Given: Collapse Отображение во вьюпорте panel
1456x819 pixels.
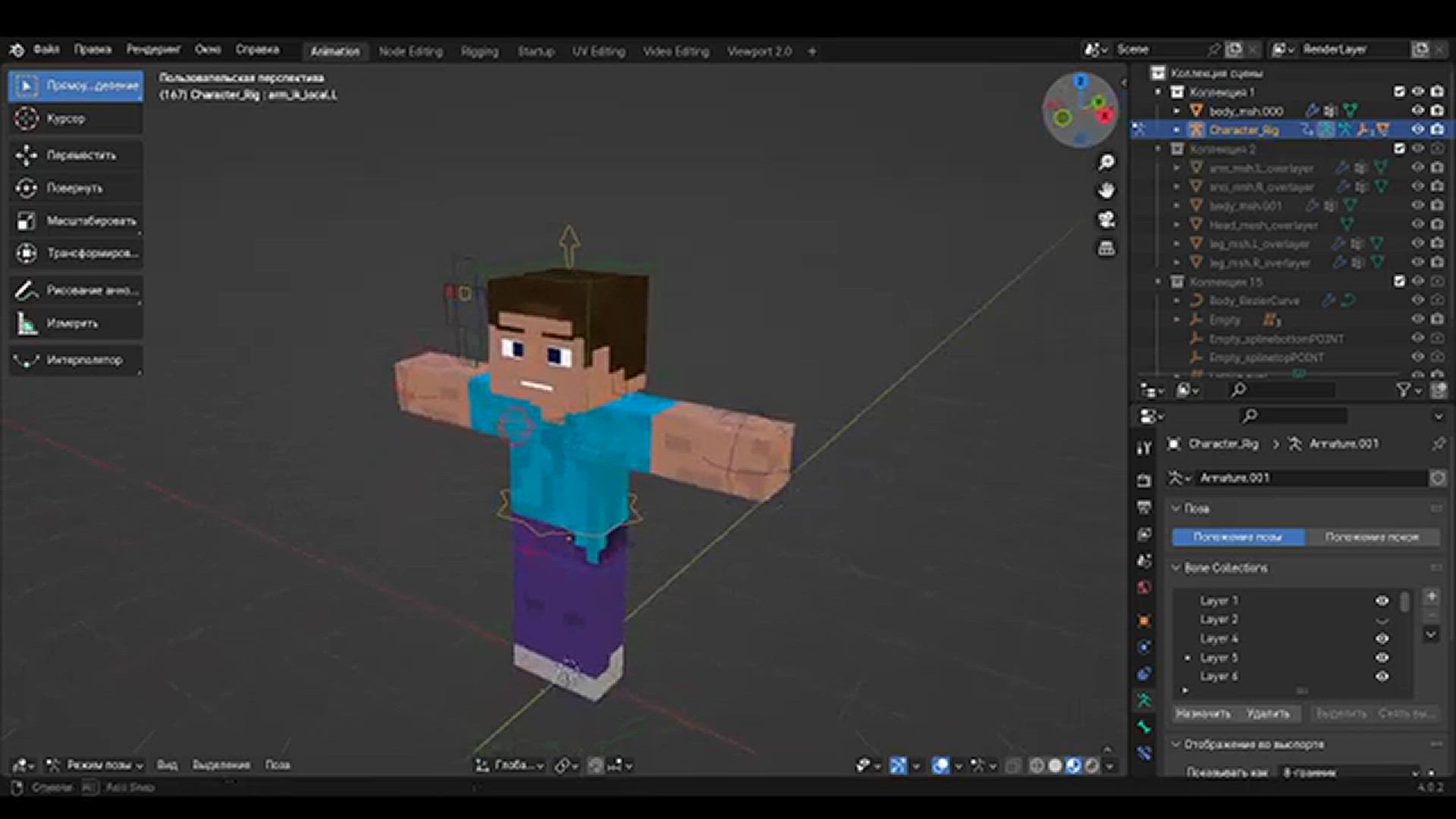Looking at the screenshot, I should click(1176, 744).
